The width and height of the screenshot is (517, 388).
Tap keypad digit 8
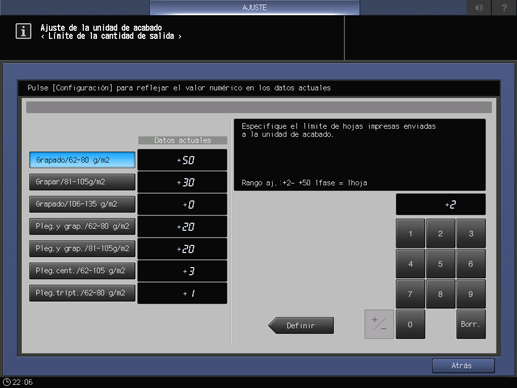coord(440,294)
